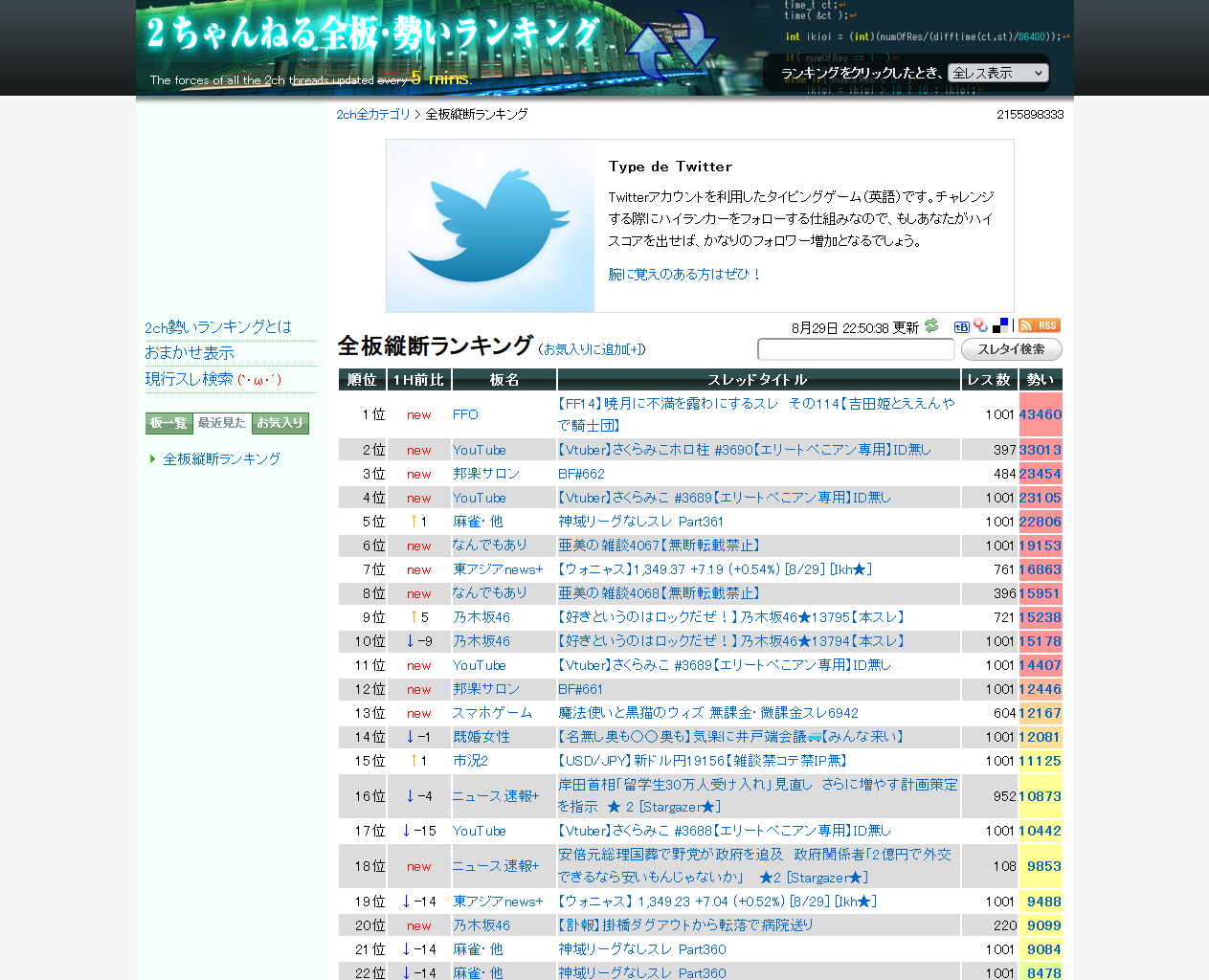Click the 9853 score value
This screenshot has width=1209, height=980.
[x=1044, y=866]
